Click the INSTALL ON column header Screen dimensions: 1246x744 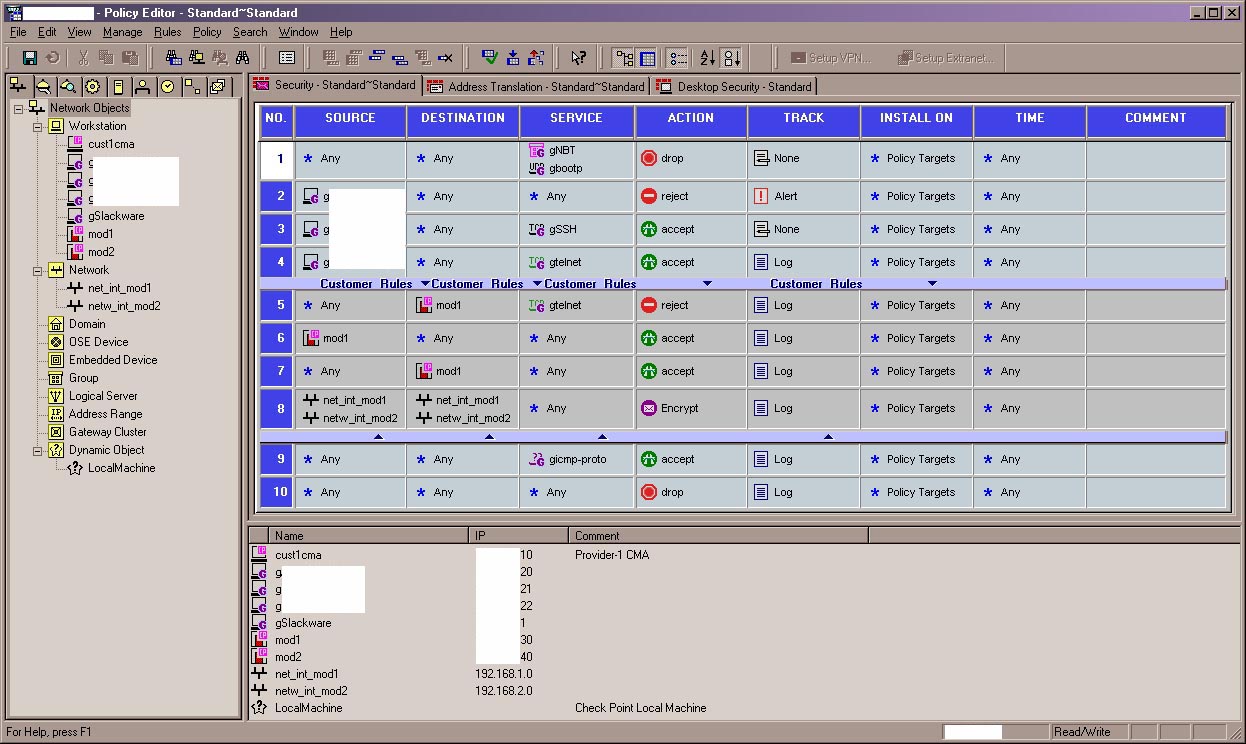tap(916, 120)
